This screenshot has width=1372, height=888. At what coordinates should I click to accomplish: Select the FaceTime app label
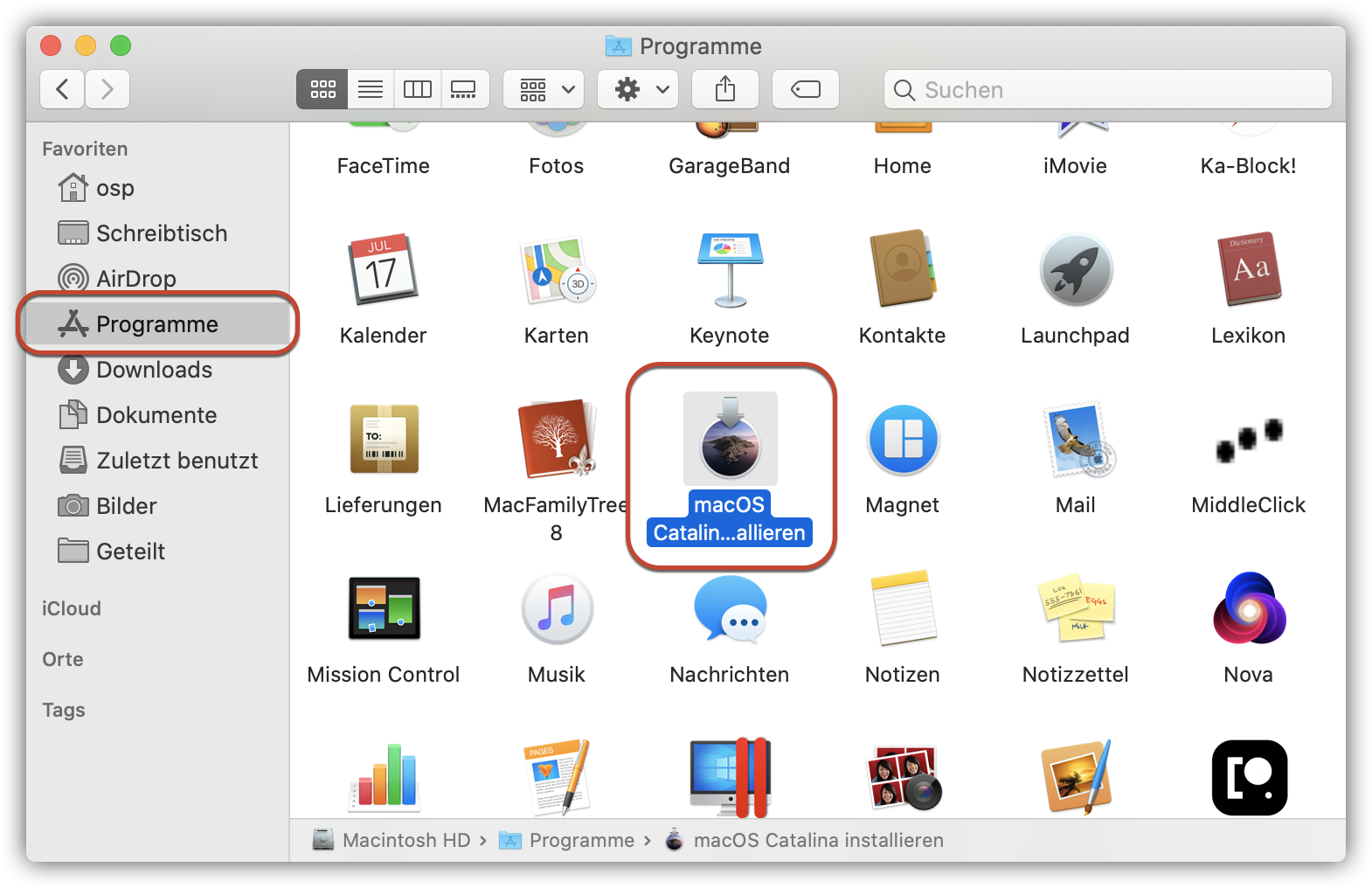tap(384, 166)
